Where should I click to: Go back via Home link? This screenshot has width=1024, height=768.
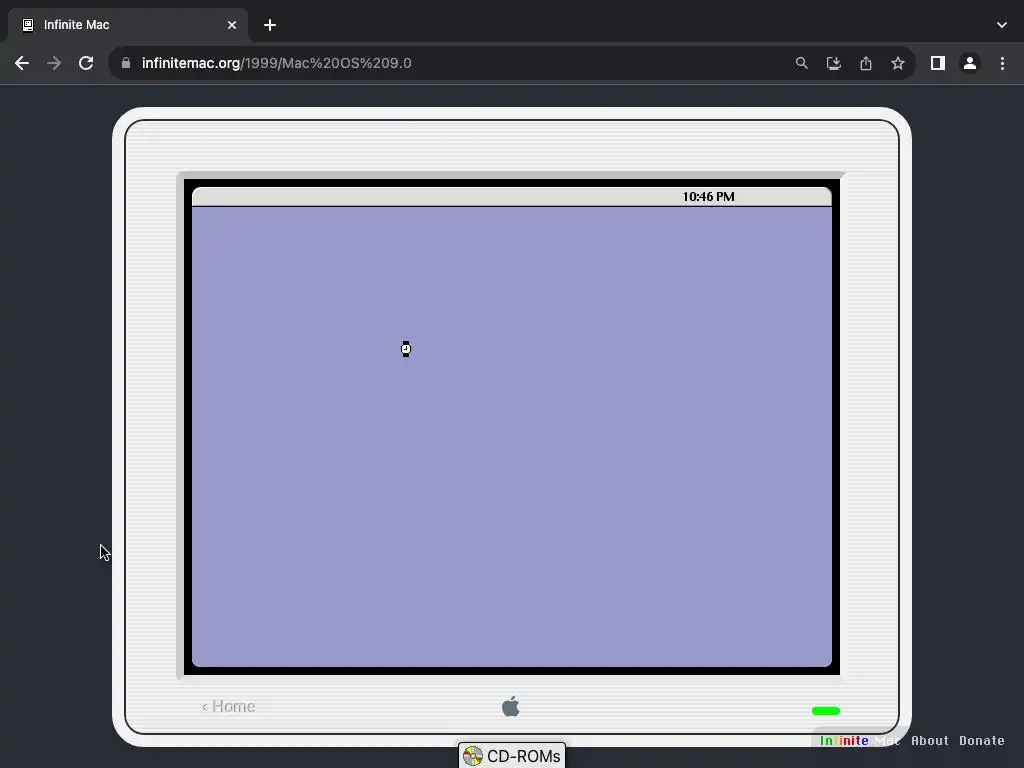tap(229, 707)
